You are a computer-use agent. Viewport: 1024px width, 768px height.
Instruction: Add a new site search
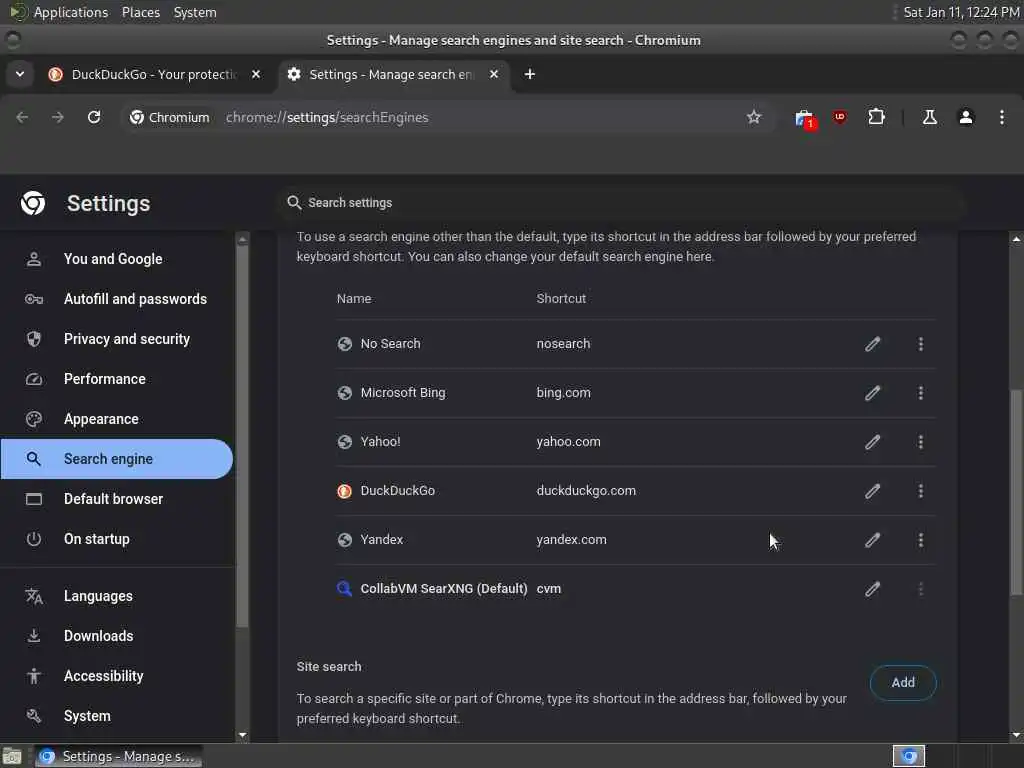point(903,682)
